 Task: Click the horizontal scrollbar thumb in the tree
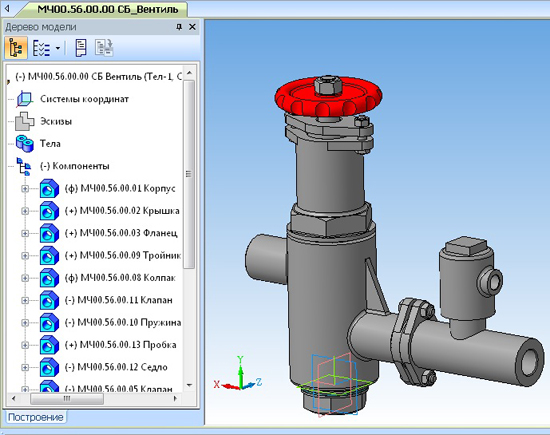click(67, 399)
